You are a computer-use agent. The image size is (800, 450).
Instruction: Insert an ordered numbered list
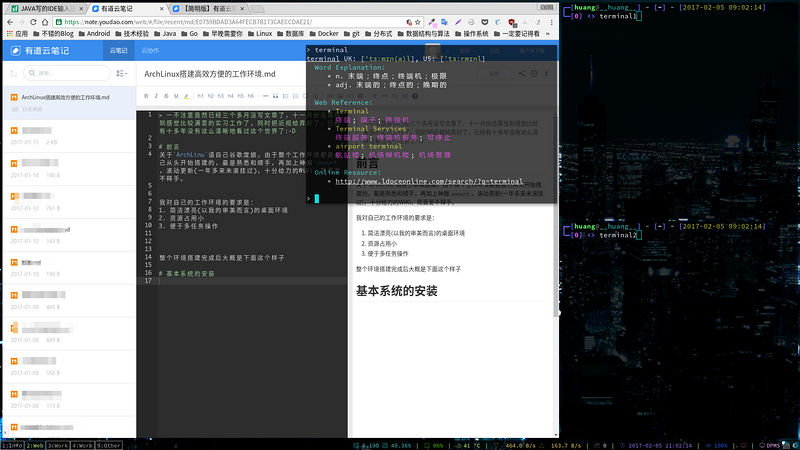point(295,96)
